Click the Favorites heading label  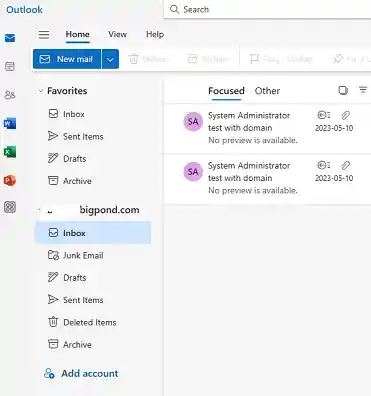pyautogui.click(x=67, y=91)
